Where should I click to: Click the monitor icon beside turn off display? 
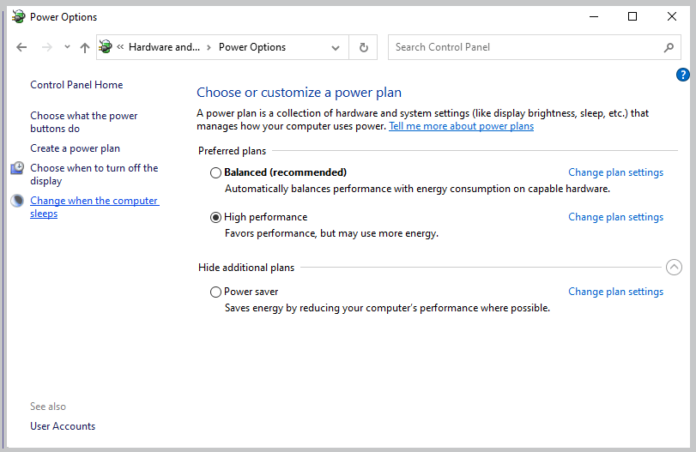[17, 169]
